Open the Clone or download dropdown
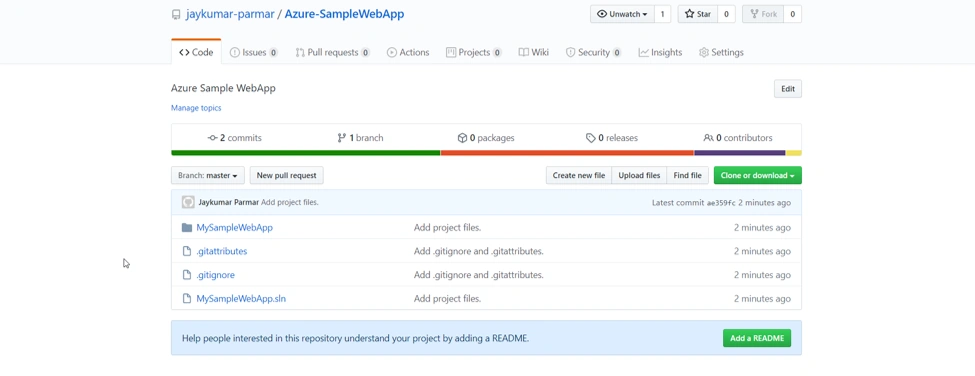 coord(757,175)
